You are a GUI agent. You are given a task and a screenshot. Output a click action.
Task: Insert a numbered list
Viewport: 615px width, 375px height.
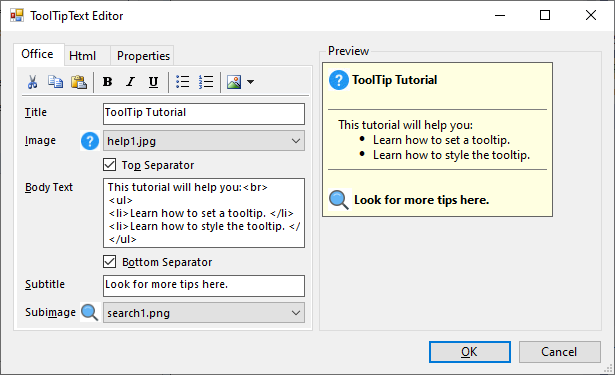[x=206, y=82]
